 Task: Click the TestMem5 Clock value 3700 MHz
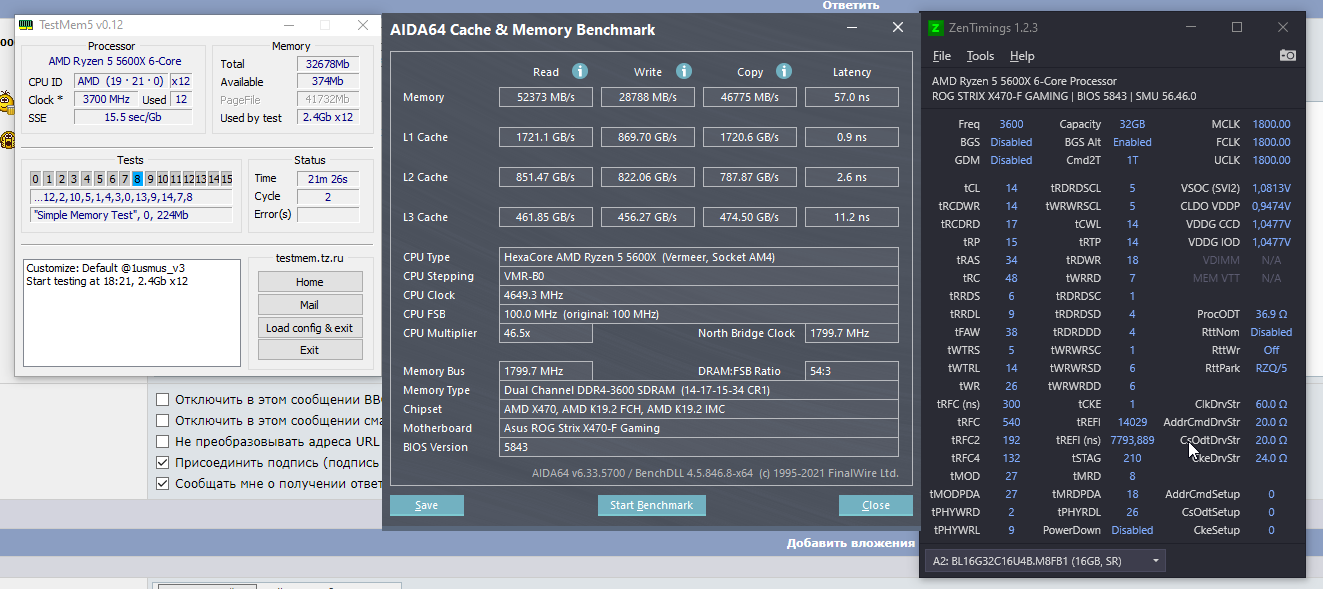pyautogui.click(x=106, y=100)
